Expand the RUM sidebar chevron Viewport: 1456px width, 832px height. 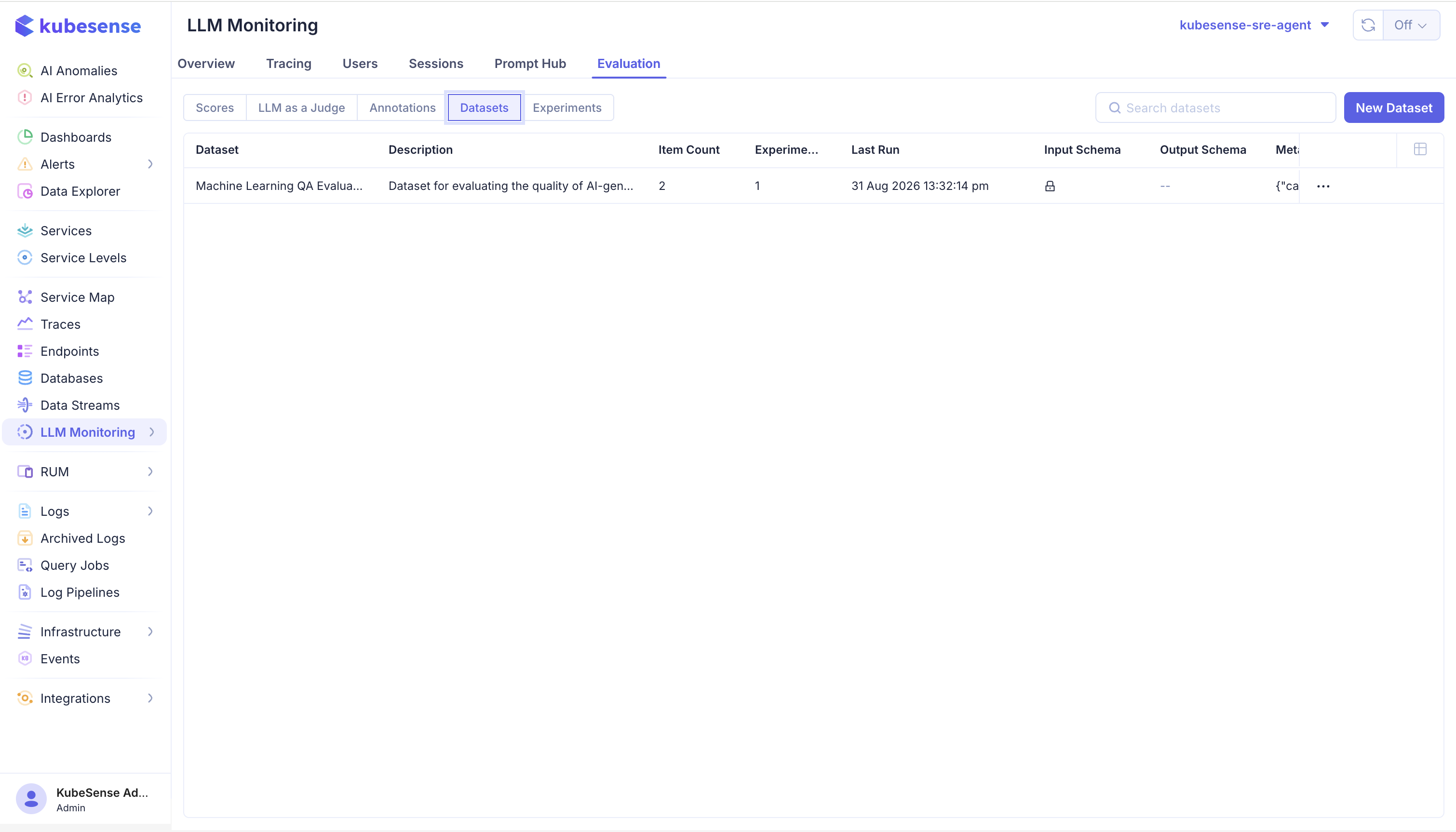[150, 472]
